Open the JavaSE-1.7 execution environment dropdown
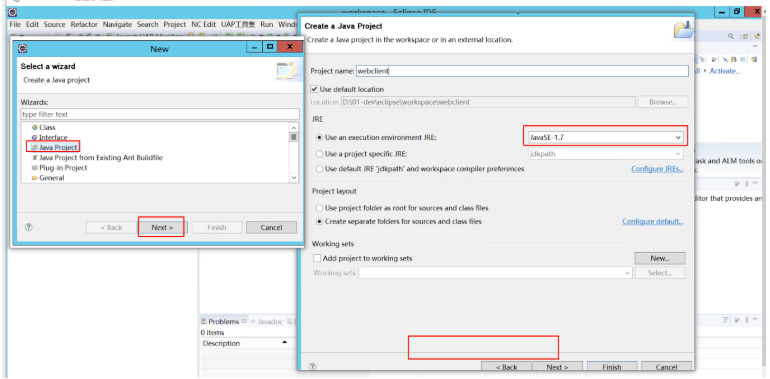Image resolution: width=770 pixels, height=379 pixels. [x=605, y=138]
